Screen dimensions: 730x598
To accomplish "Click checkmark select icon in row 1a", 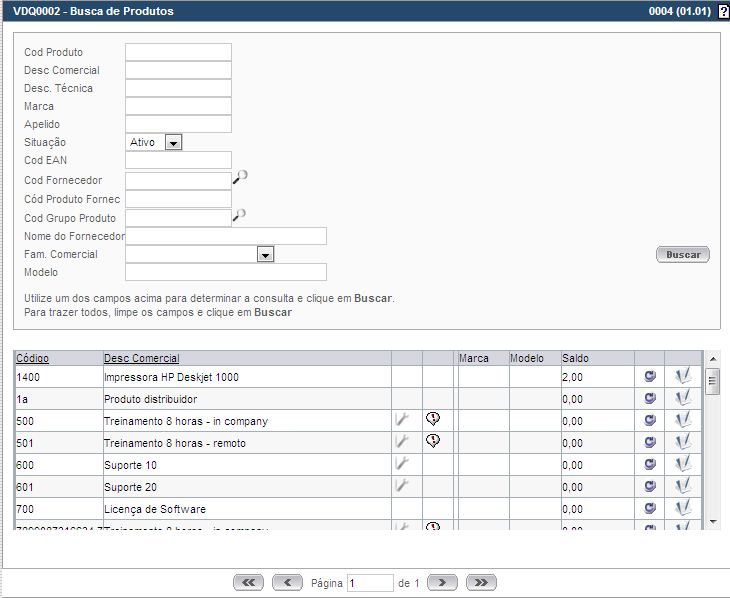I will pyautogui.click(x=683, y=398).
